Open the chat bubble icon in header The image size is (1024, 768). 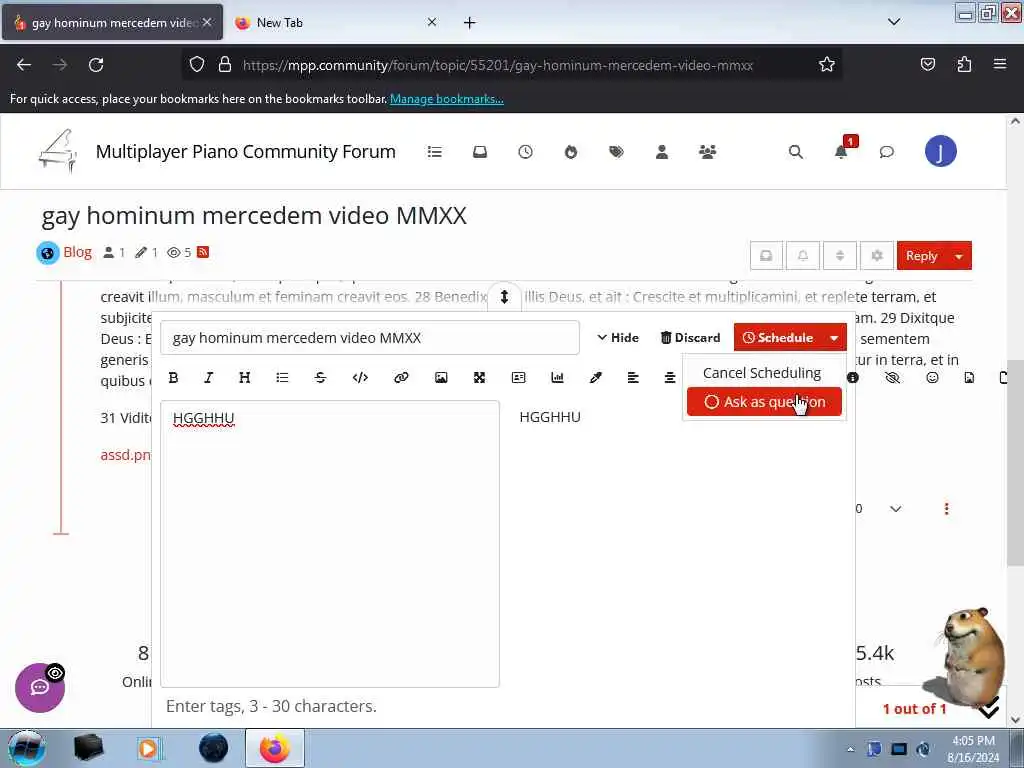[x=887, y=152]
